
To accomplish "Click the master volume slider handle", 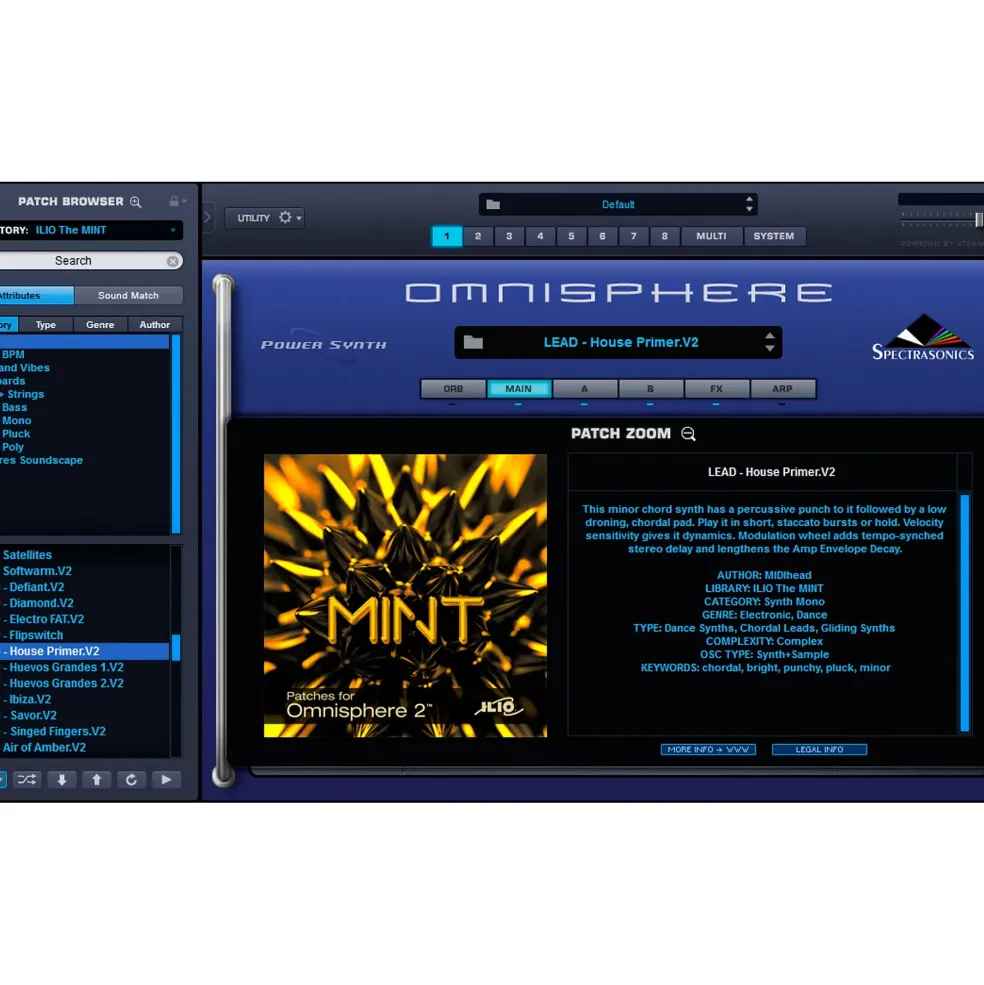I will tap(978, 219).
